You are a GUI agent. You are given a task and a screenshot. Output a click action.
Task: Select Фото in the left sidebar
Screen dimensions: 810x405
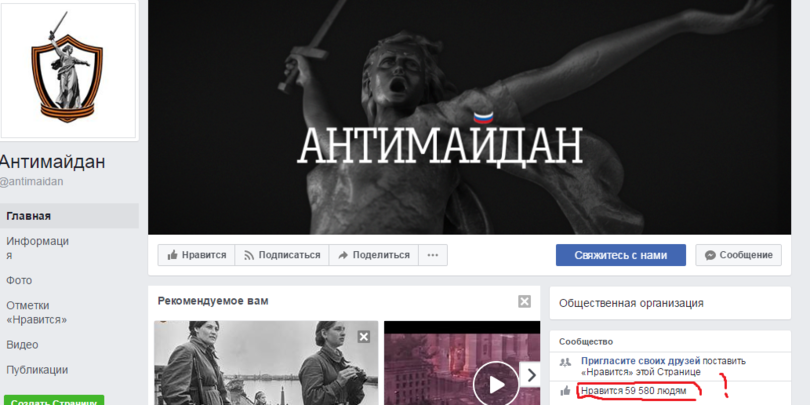(x=20, y=281)
